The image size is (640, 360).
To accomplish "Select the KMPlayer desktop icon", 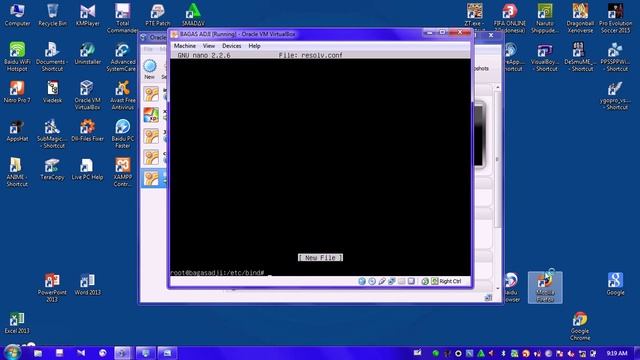I will [87, 15].
